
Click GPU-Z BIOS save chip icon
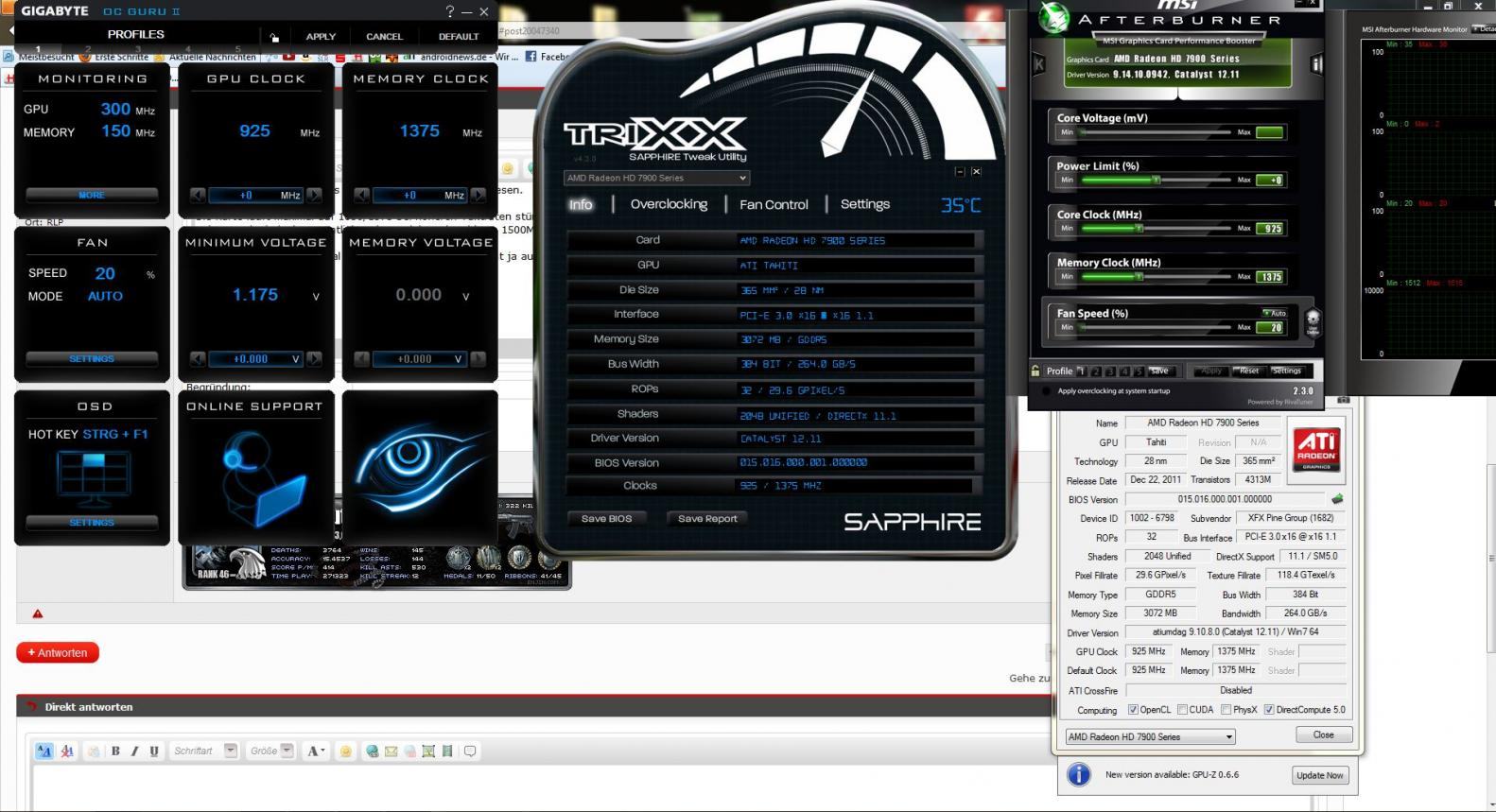(x=1337, y=499)
